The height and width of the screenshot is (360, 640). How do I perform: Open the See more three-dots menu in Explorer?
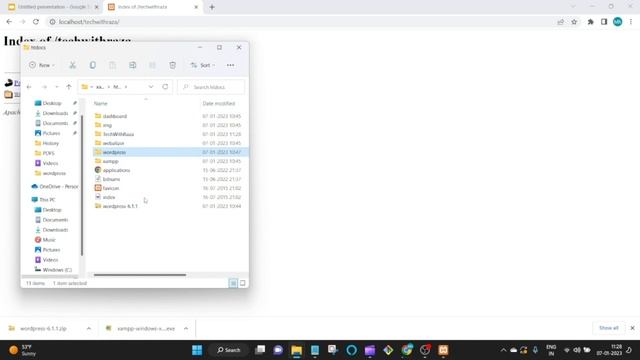point(231,65)
